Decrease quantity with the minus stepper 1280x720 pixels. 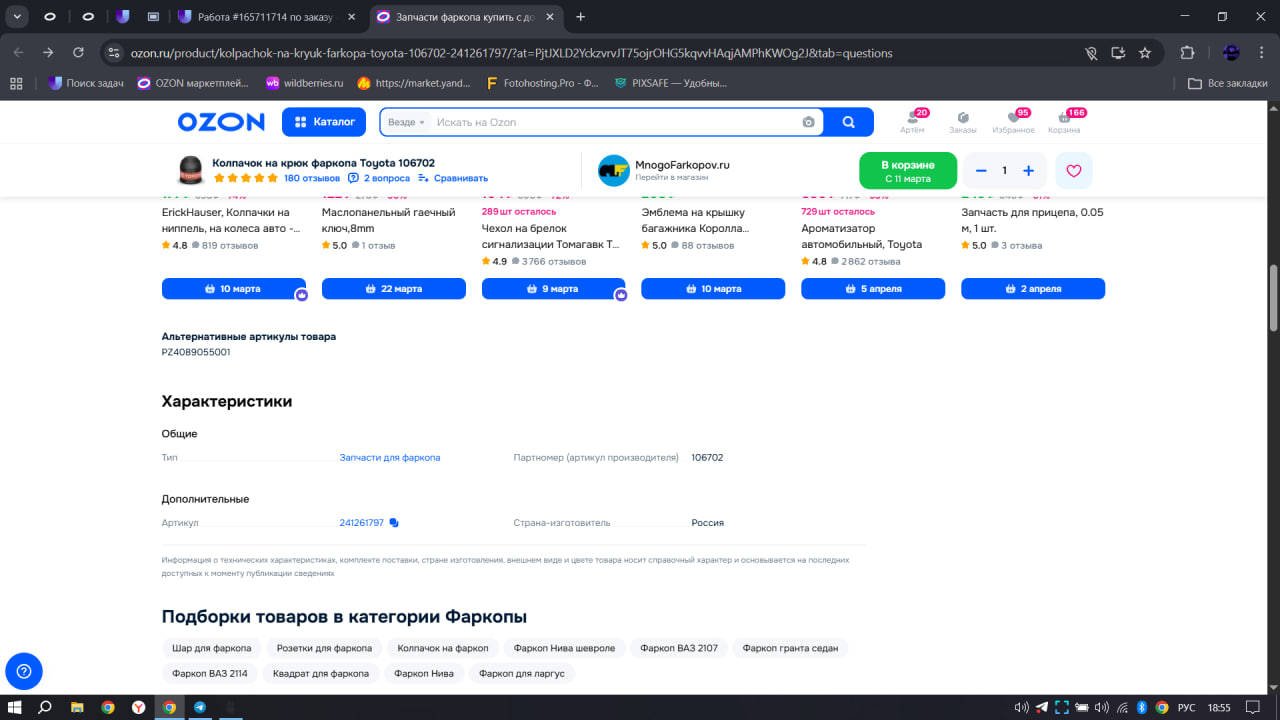pyautogui.click(x=981, y=171)
